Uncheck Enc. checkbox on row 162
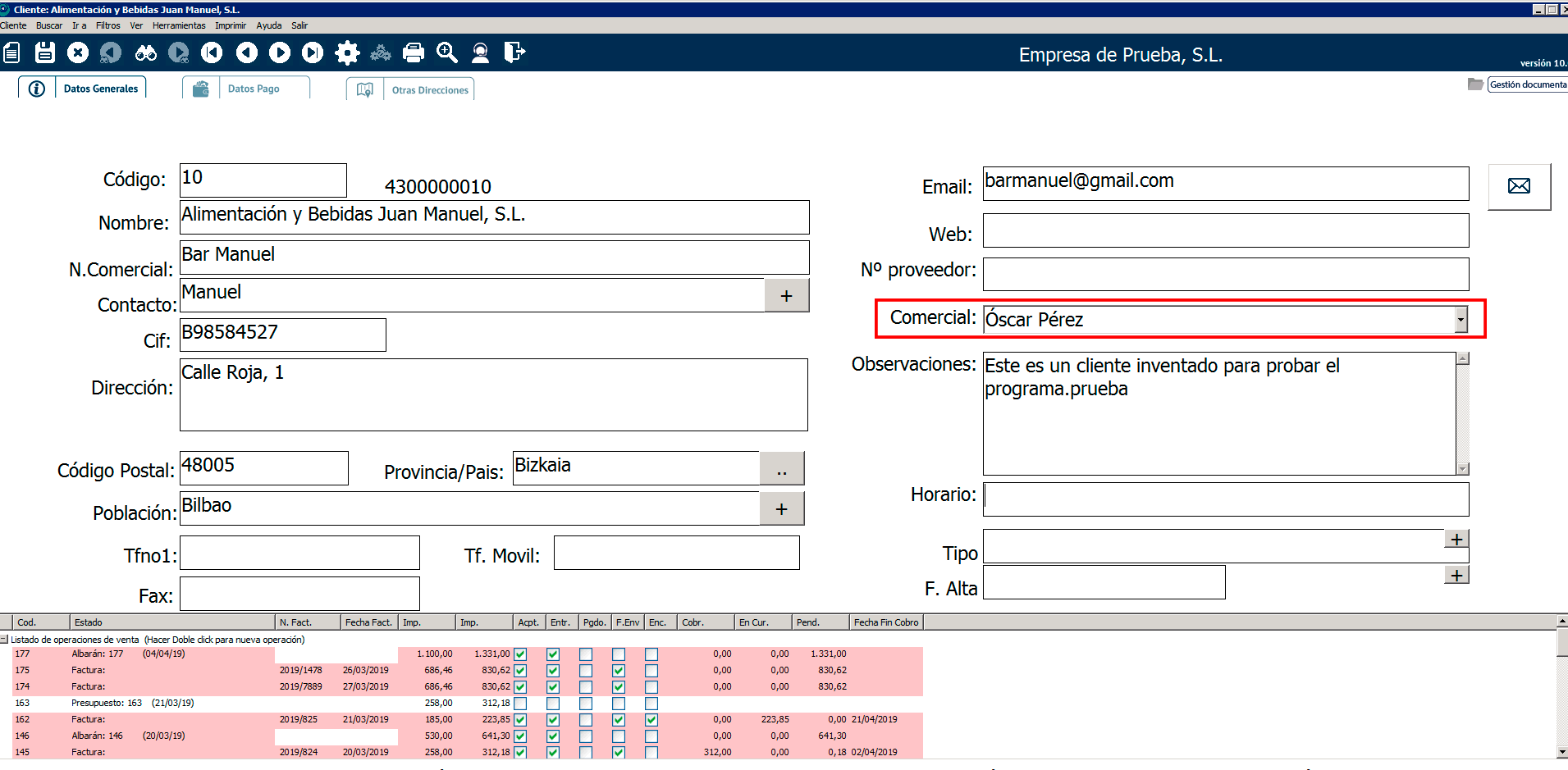Image resolution: width=1568 pixels, height=770 pixels. (651, 720)
